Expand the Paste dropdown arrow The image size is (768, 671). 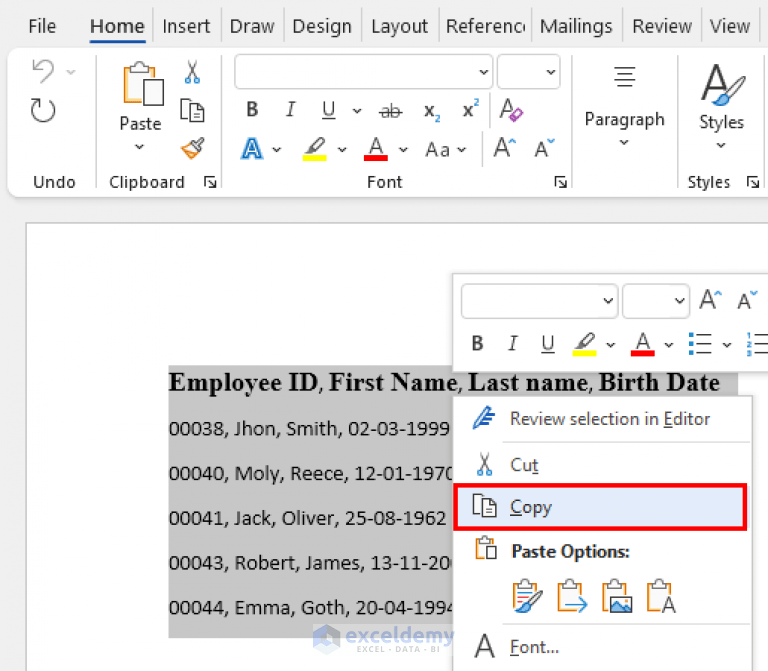pyautogui.click(x=140, y=146)
